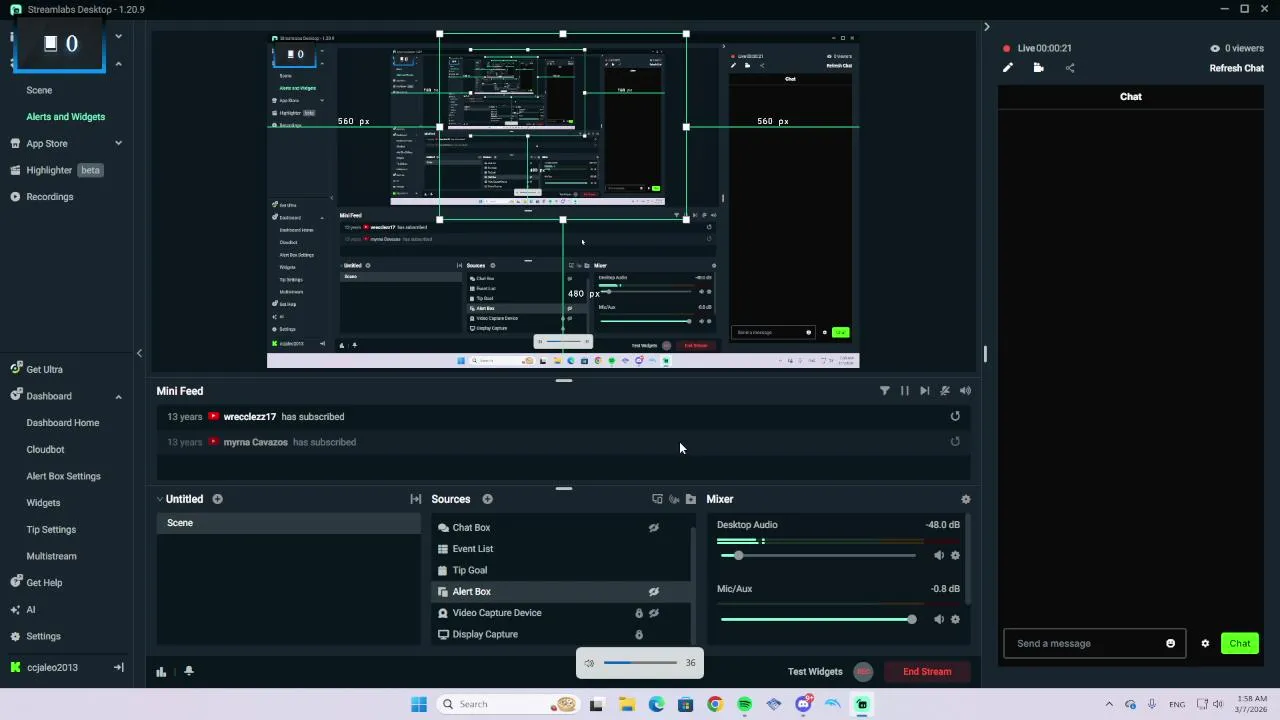Show the hidden Alert Box source

654,591
